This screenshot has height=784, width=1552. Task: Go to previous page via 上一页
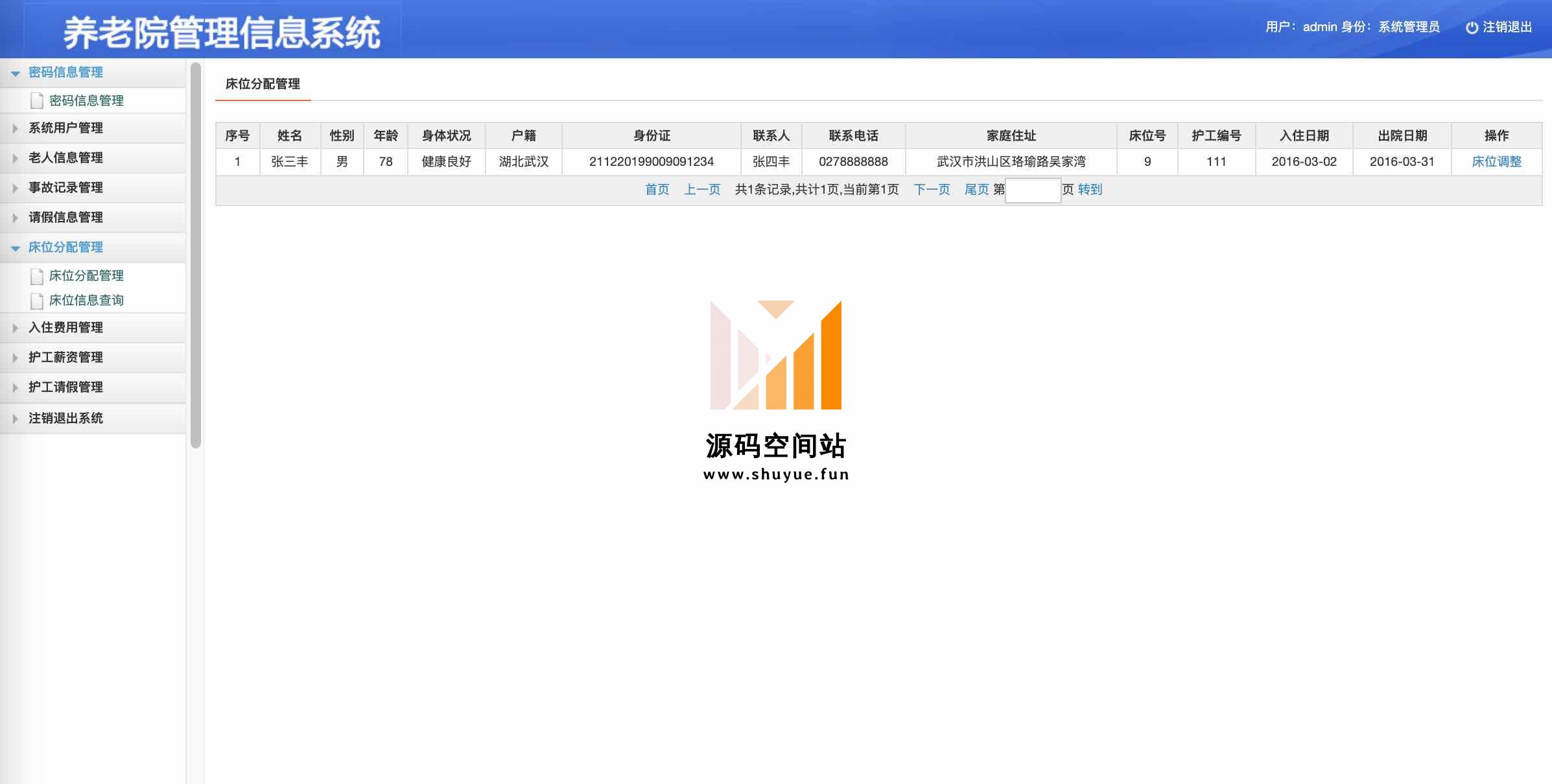pos(702,189)
